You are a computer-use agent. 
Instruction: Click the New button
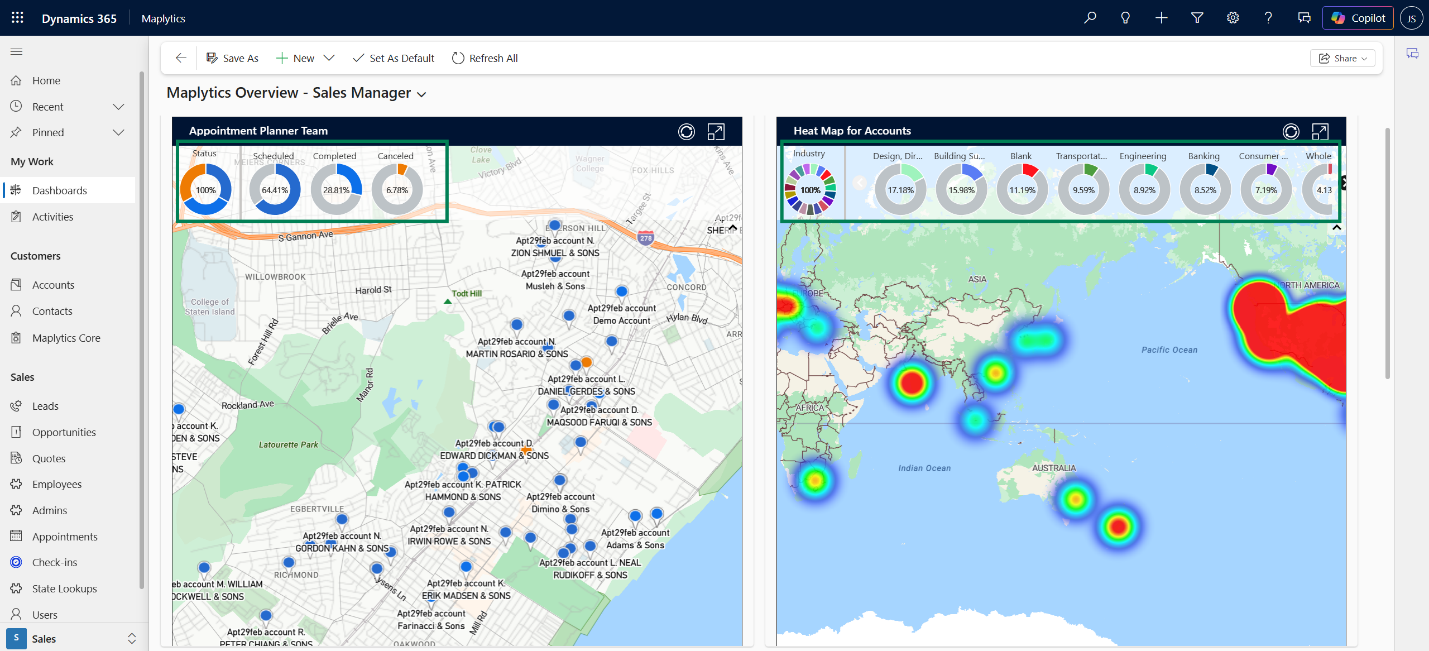pos(295,58)
